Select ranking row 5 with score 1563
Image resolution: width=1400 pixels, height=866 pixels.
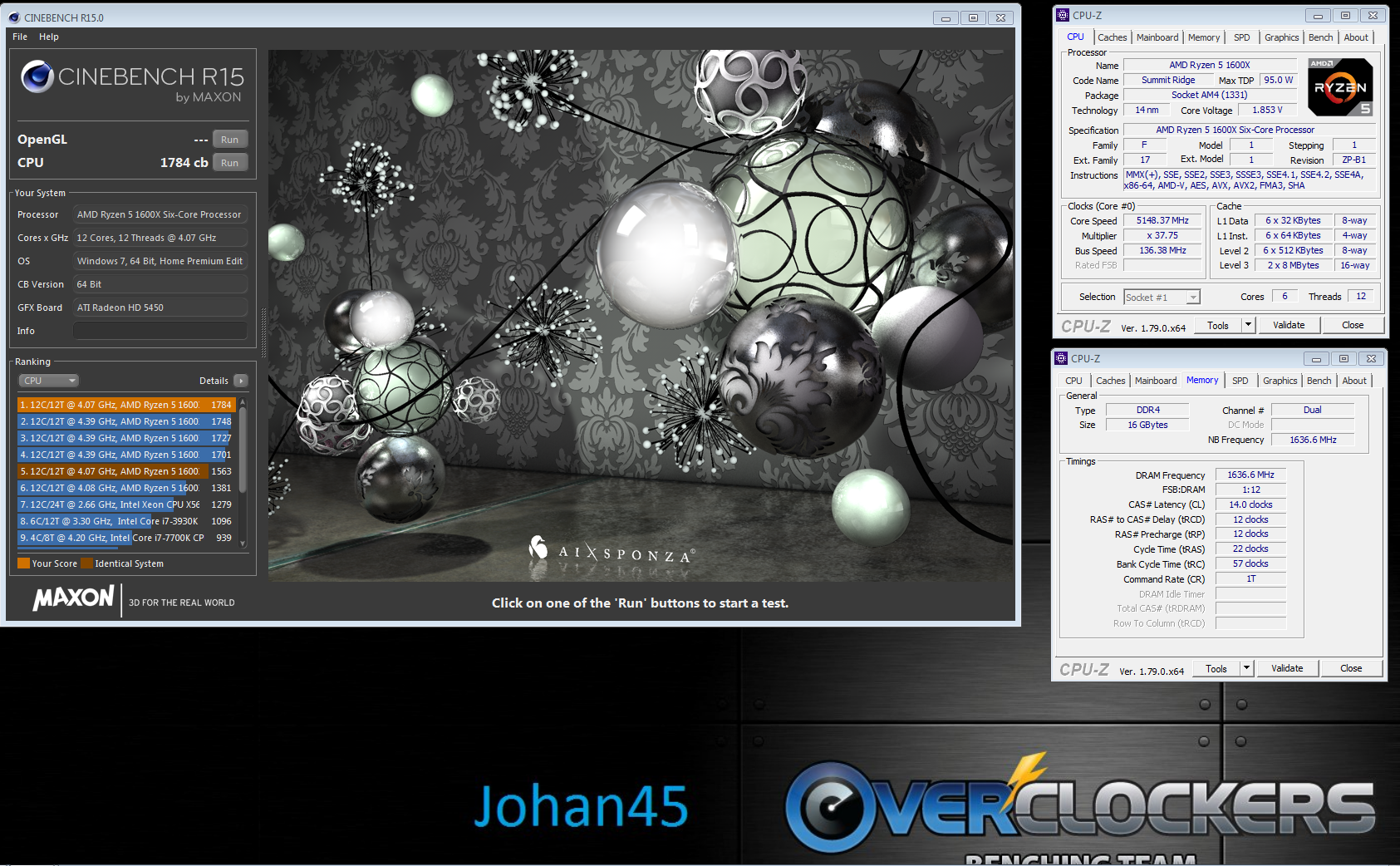click(x=126, y=471)
